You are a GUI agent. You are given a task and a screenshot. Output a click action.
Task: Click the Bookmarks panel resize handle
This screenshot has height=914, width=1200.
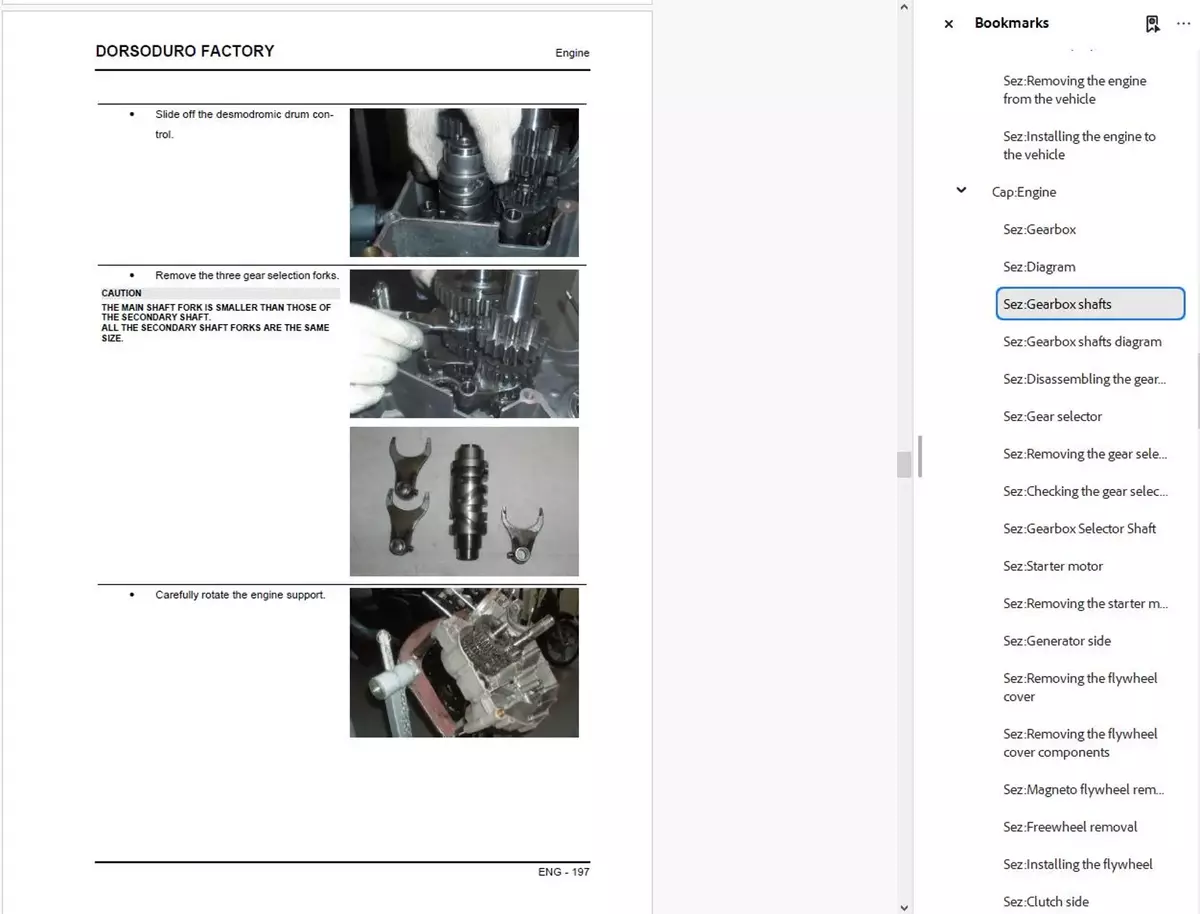point(919,457)
